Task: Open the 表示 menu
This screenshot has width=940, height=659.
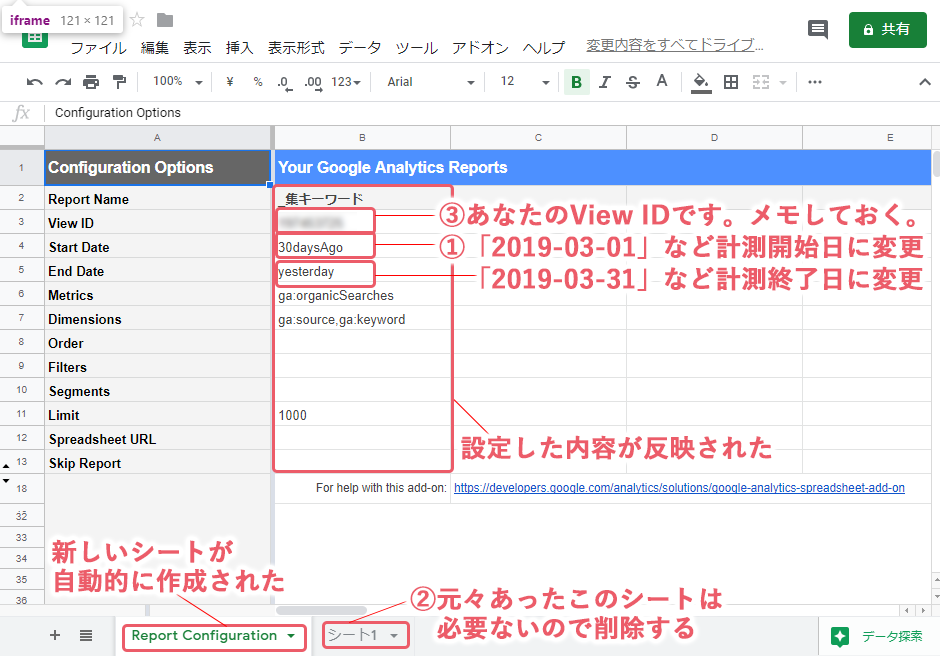Action: 197,48
